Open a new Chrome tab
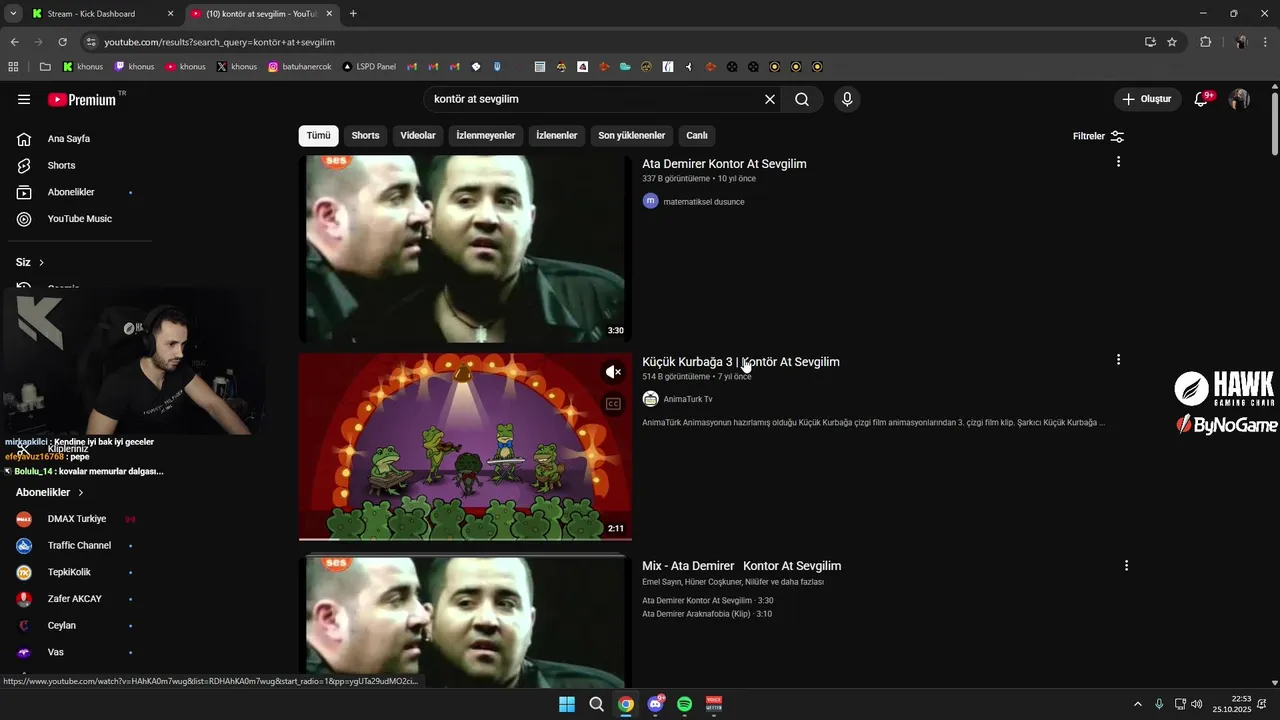Viewport: 1280px width, 720px height. tap(353, 14)
